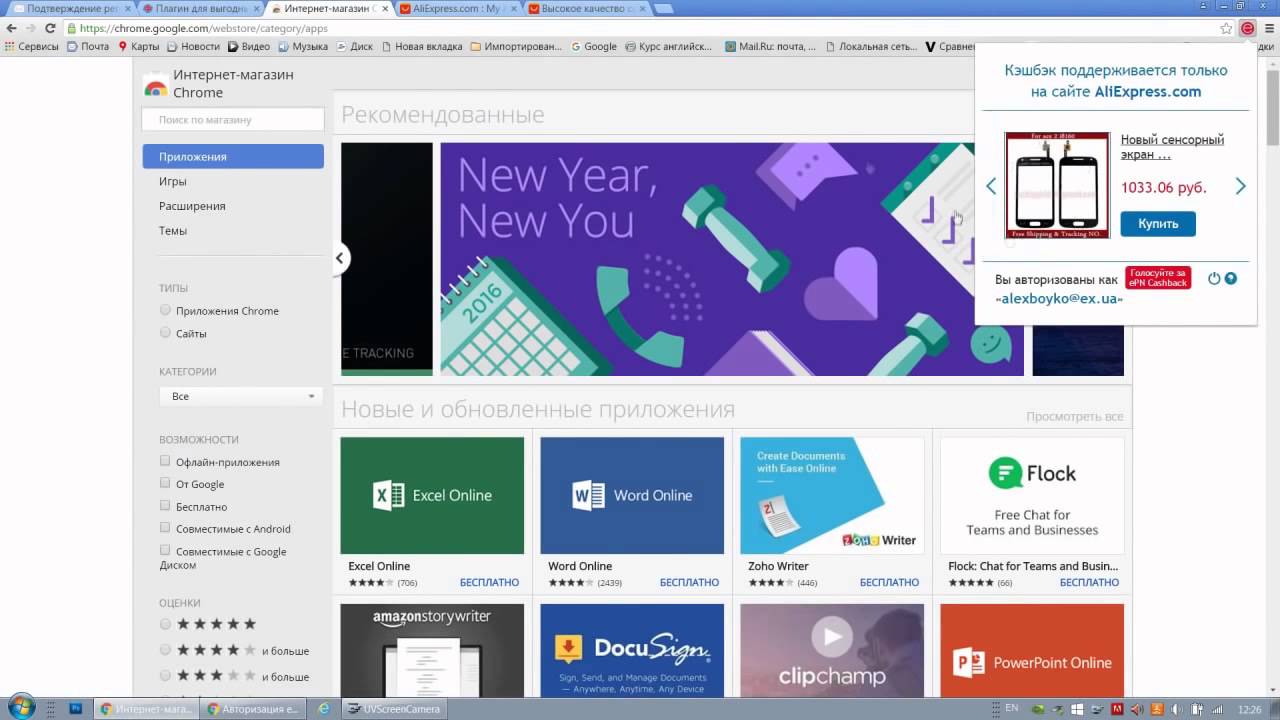
Task: Open the Amazon Storywriter app tile
Action: [432, 650]
